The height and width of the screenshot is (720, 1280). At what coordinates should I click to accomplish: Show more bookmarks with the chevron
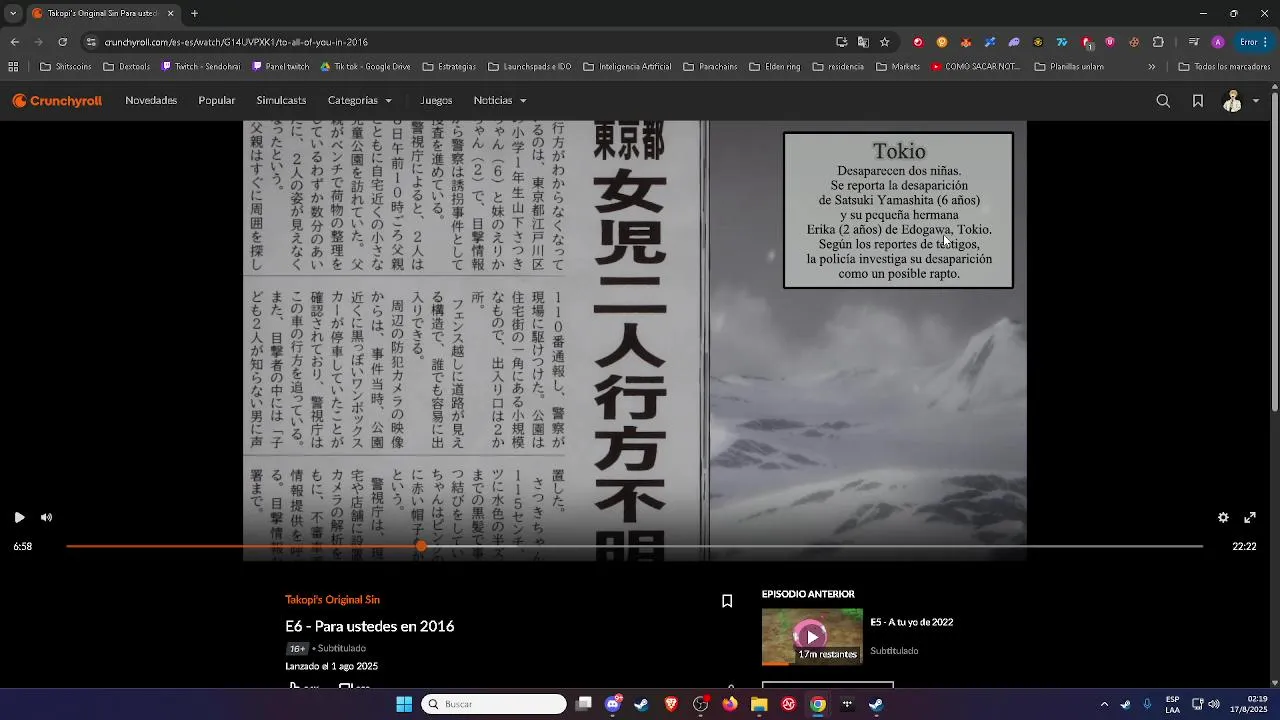click(1152, 67)
